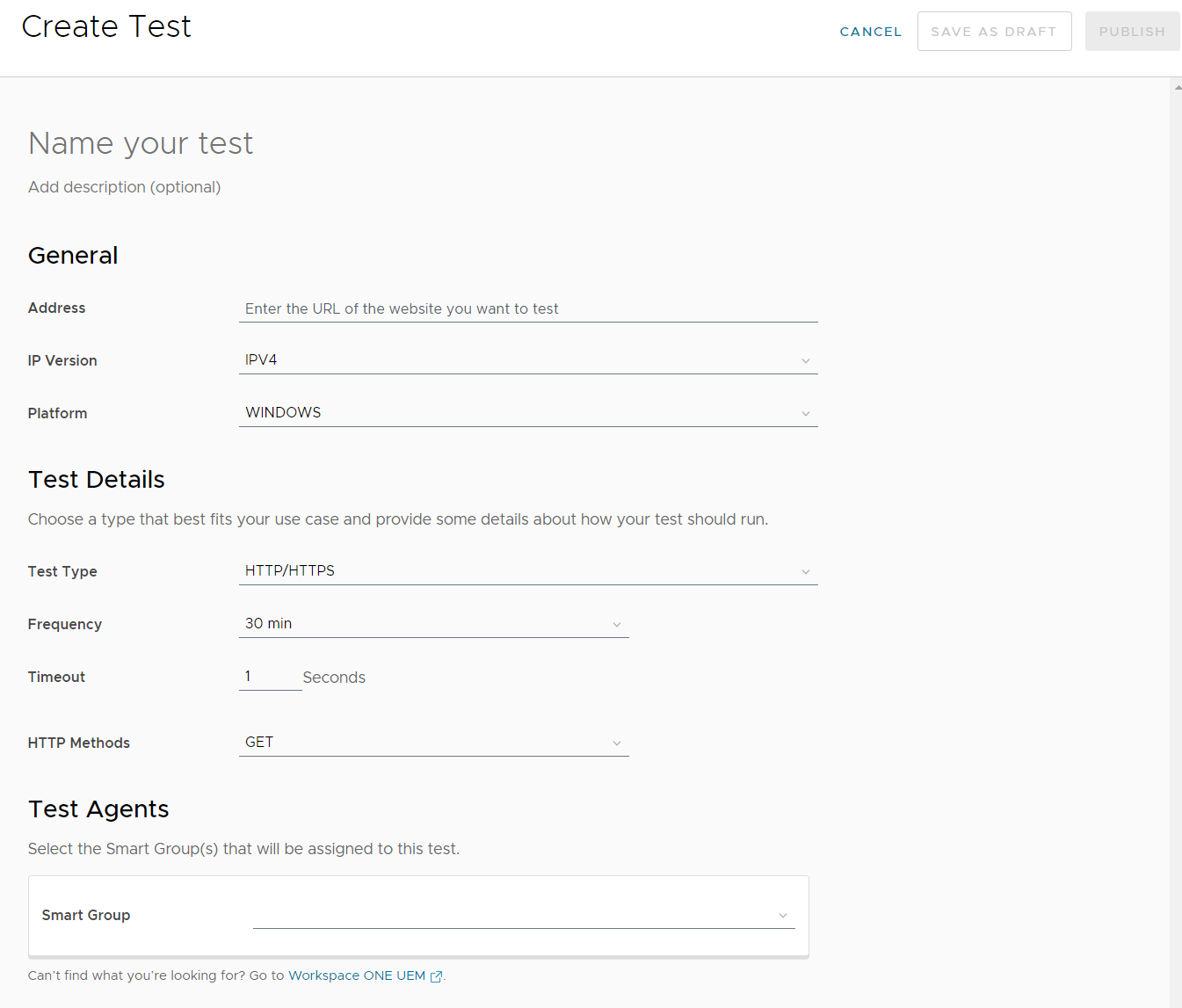Click 'Select the Smart Group(s)' description text

[243, 849]
